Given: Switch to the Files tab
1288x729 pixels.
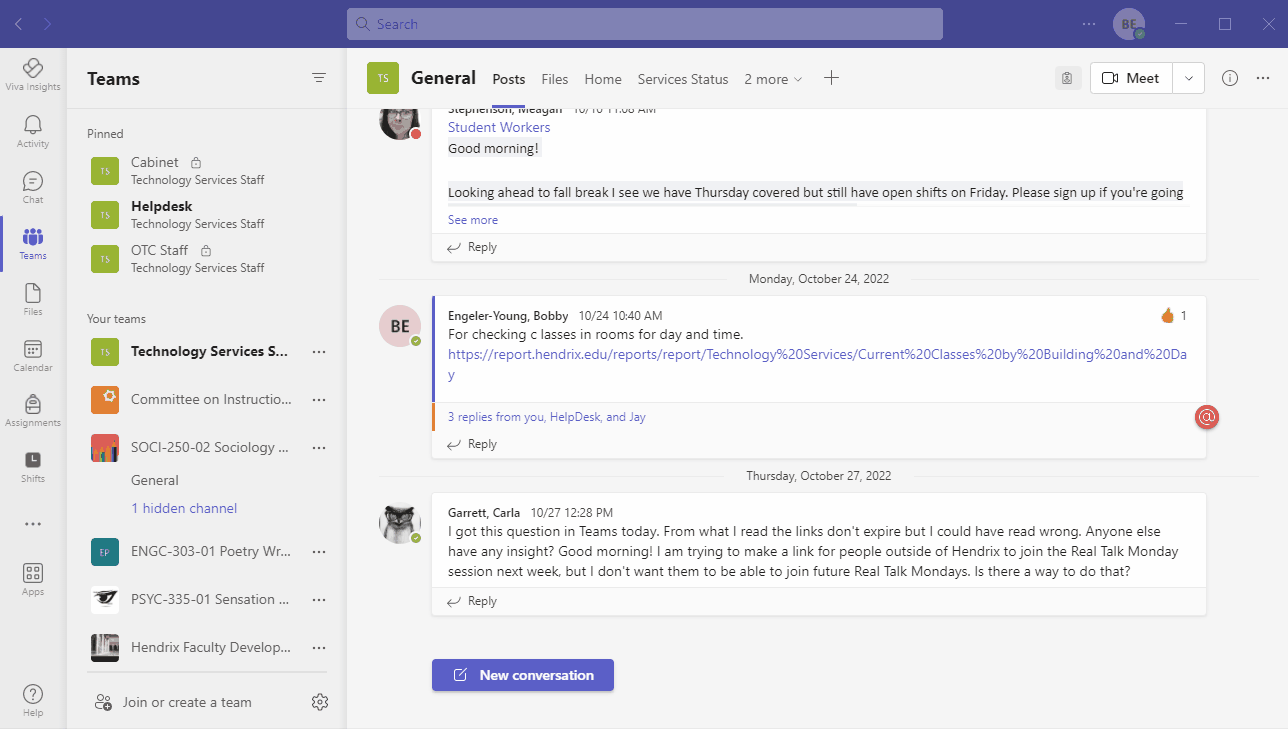Looking at the screenshot, I should [555, 79].
